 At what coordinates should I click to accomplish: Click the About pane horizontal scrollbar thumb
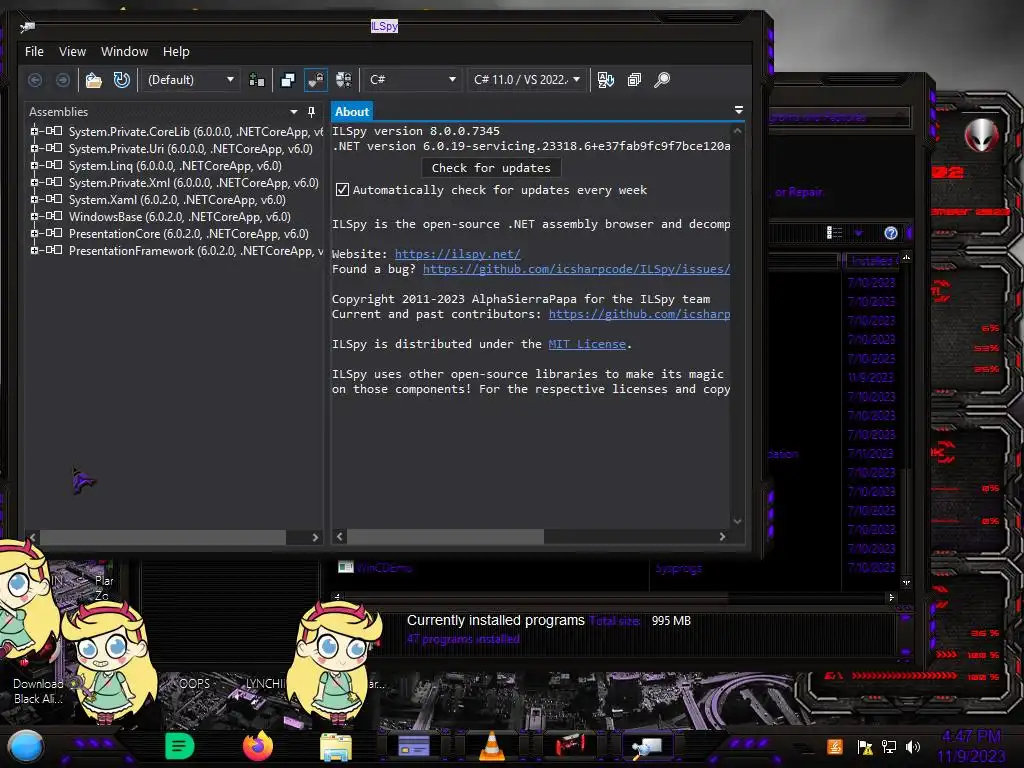(445, 536)
